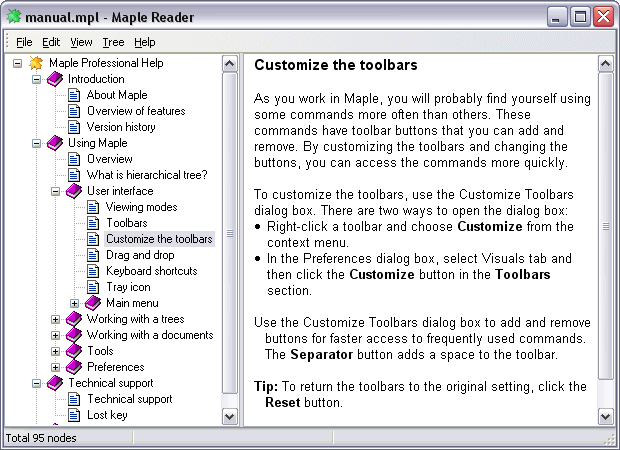The image size is (620, 450).
Task: Collapse the Using Maple section
Action: pos(36,144)
